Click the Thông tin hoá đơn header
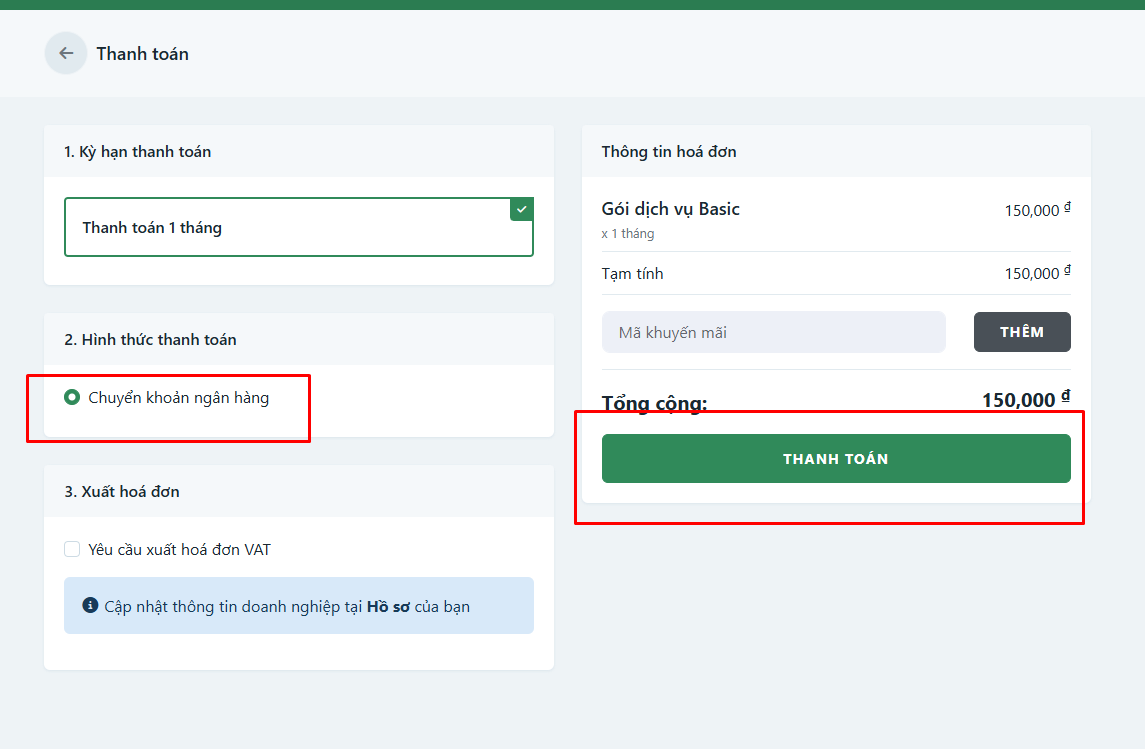The image size is (1145, 749). click(x=669, y=152)
